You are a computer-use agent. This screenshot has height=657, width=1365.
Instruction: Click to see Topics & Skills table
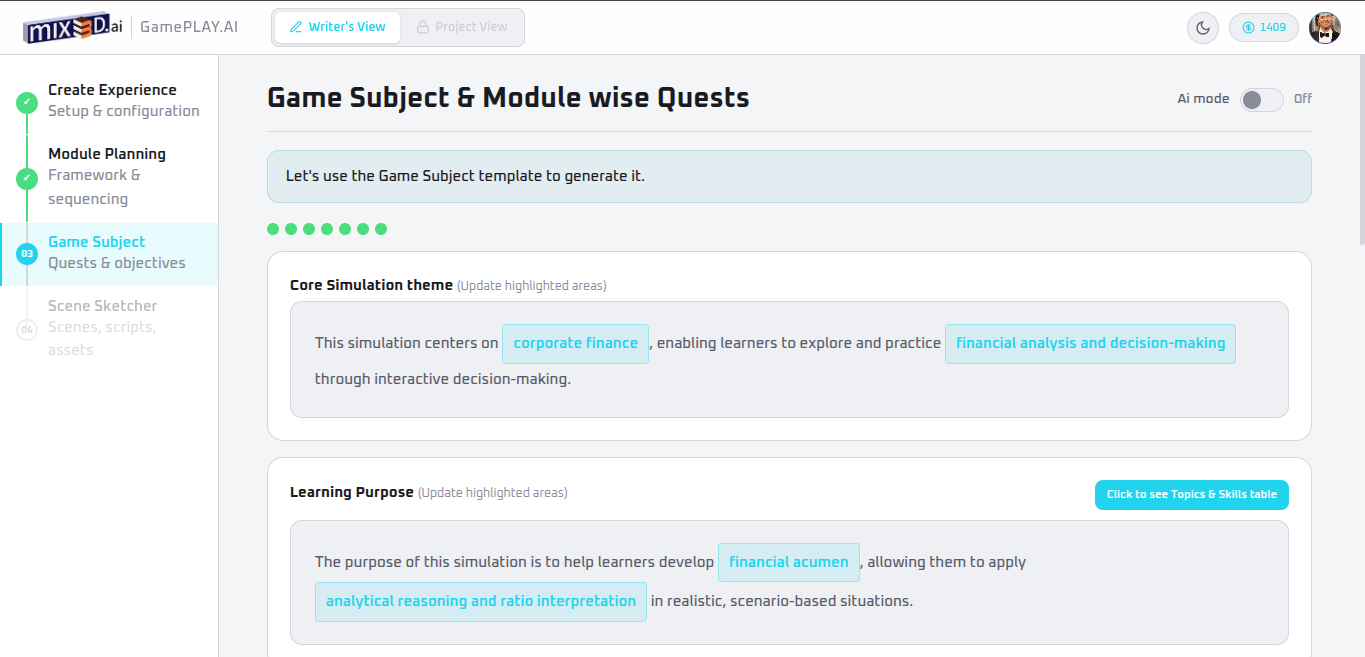click(1191, 494)
